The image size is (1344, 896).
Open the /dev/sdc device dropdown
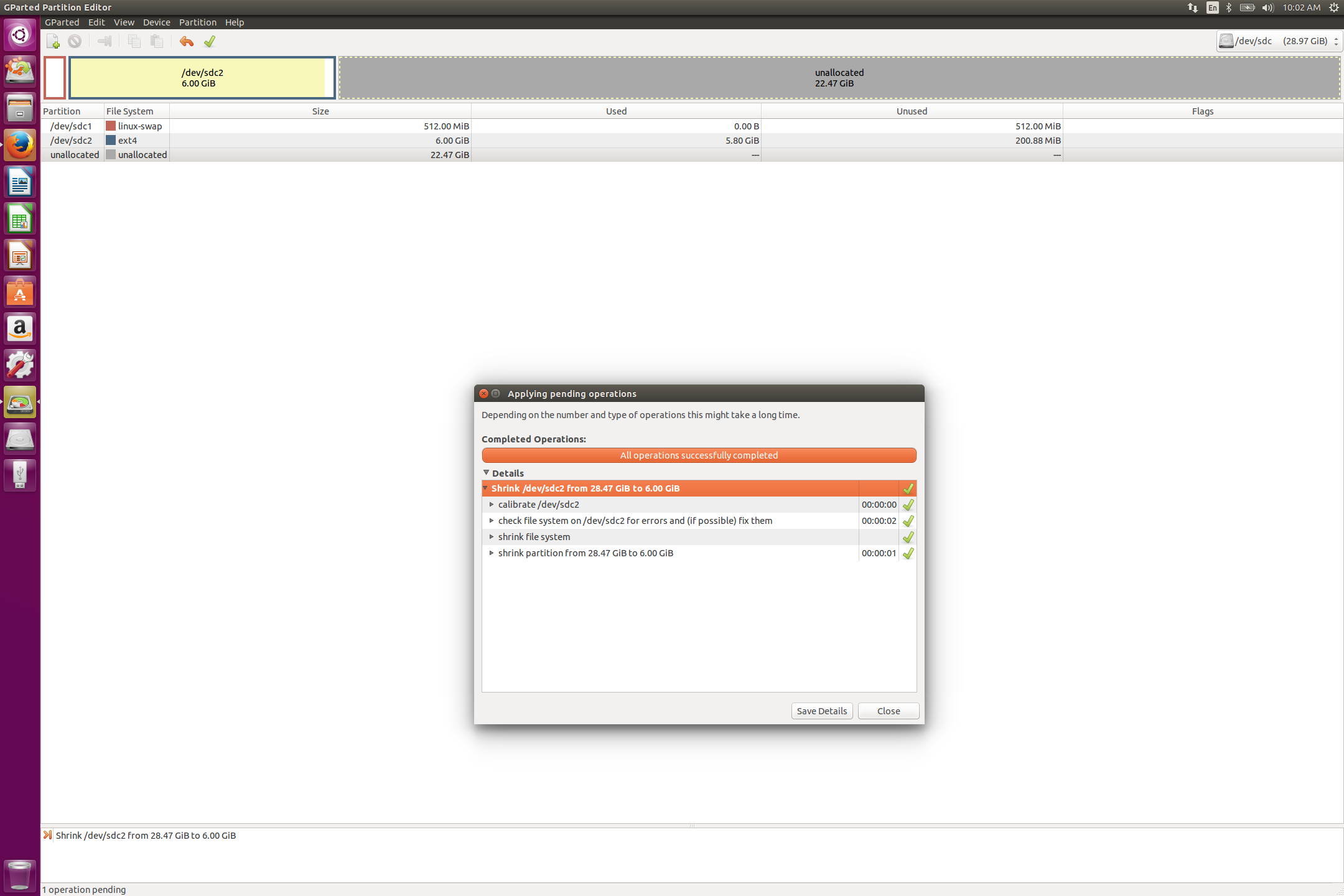click(x=1279, y=41)
